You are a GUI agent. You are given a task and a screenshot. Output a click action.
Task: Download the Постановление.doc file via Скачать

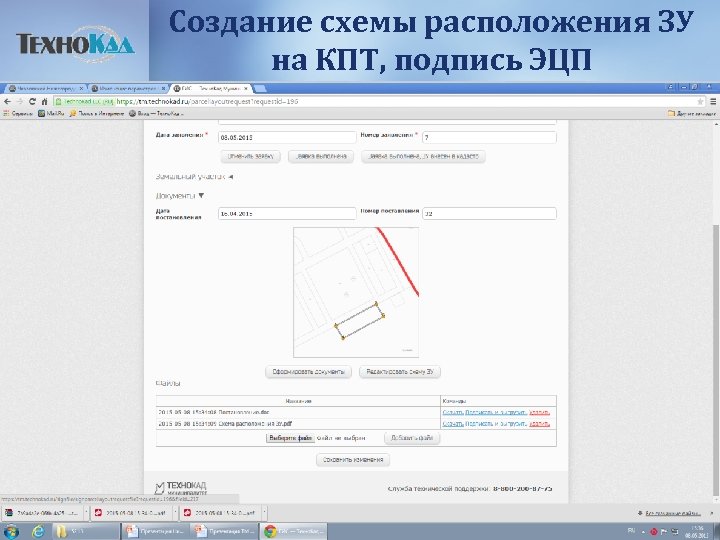point(453,412)
